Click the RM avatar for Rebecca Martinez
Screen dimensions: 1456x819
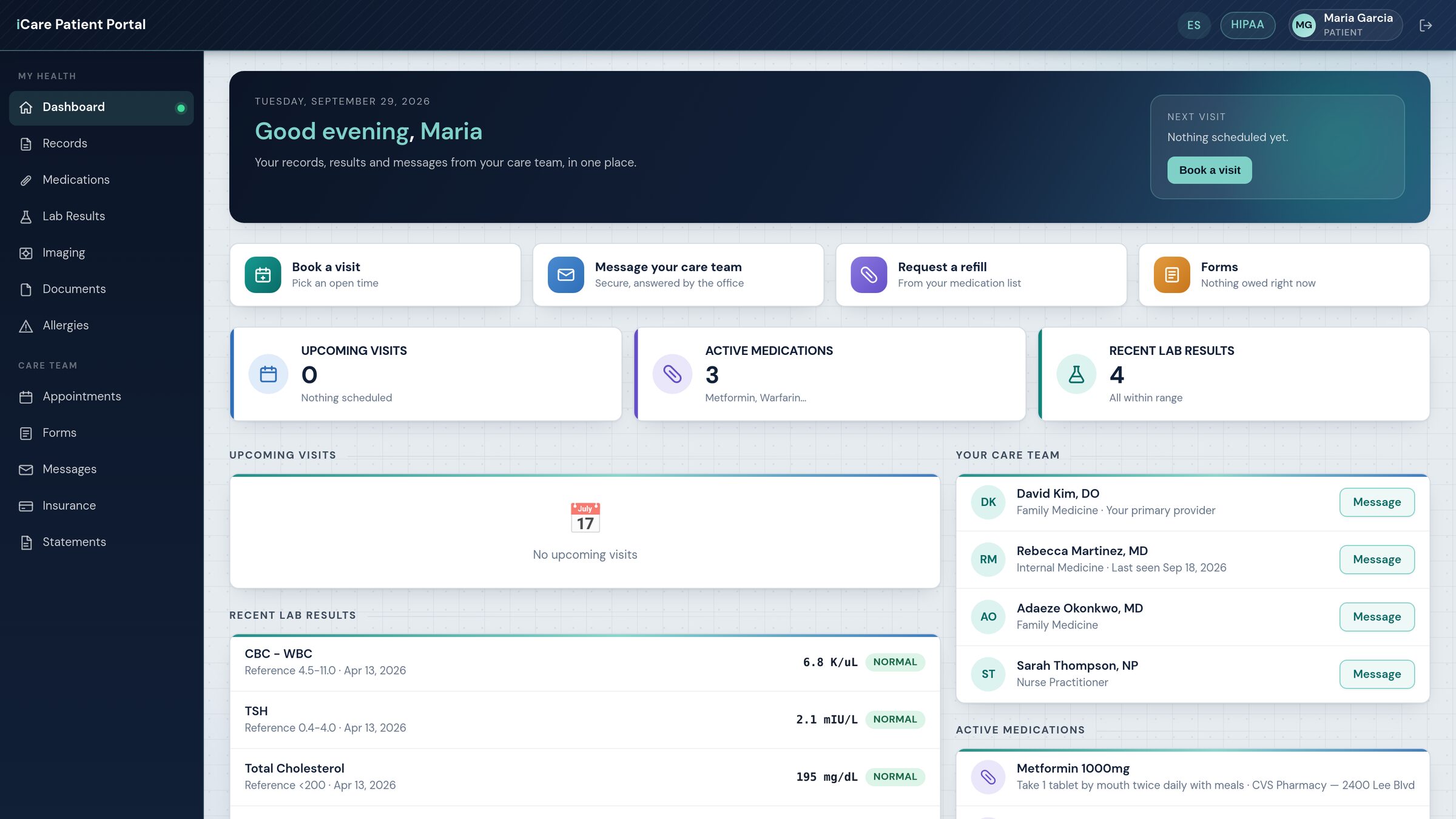pyautogui.click(x=988, y=559)
